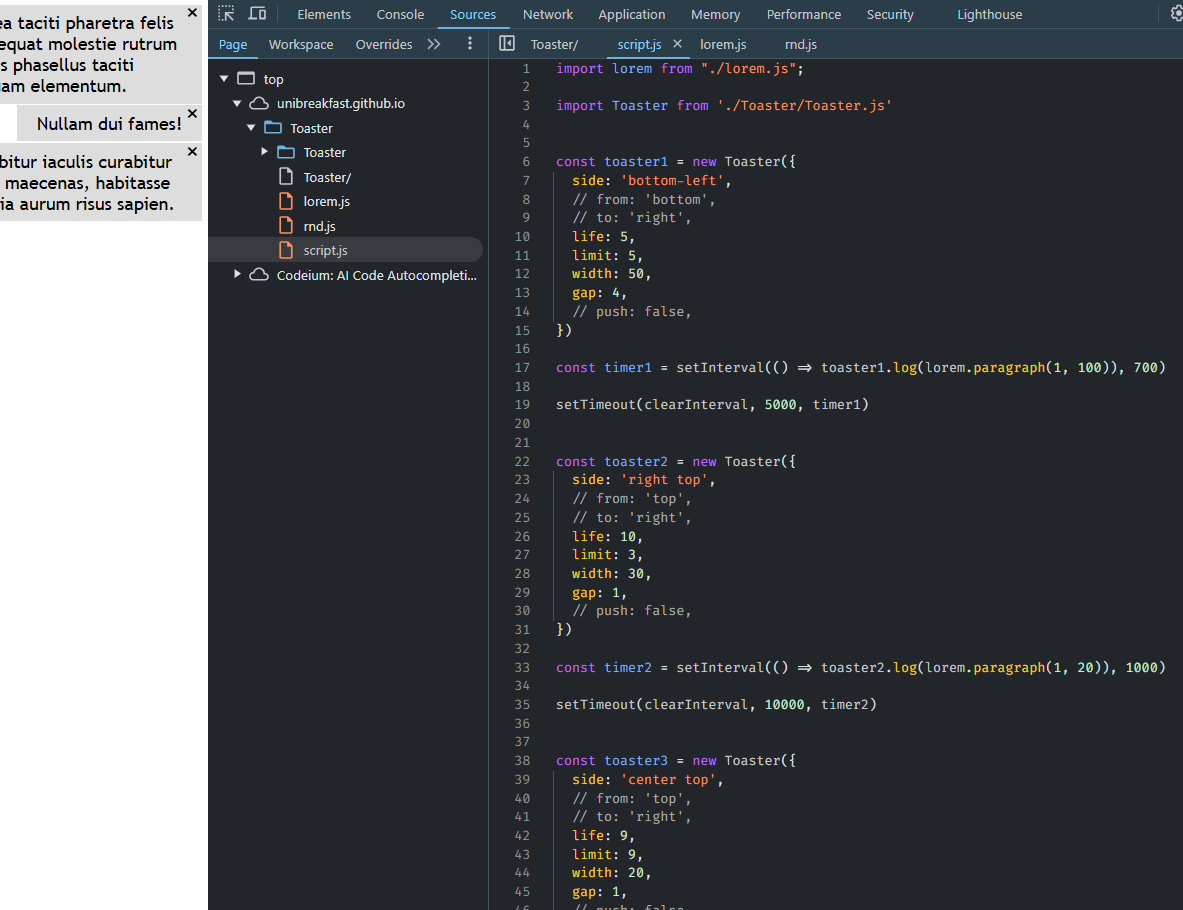Click the frame icon beside top

pyautogui.click(x=246, y=78)
